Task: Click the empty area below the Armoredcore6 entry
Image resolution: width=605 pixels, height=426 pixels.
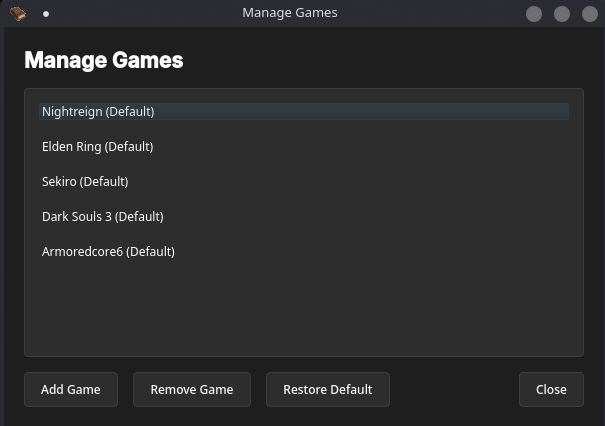Action: pos(300,310)
